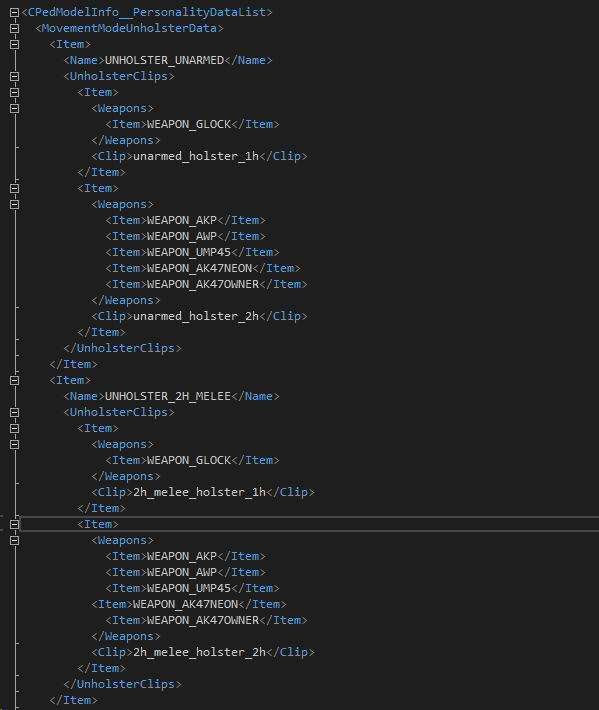Collapse the Item containing UNHOLSTER_2H_MELEE name
The image size is (599, 710).
pos(14,380)
